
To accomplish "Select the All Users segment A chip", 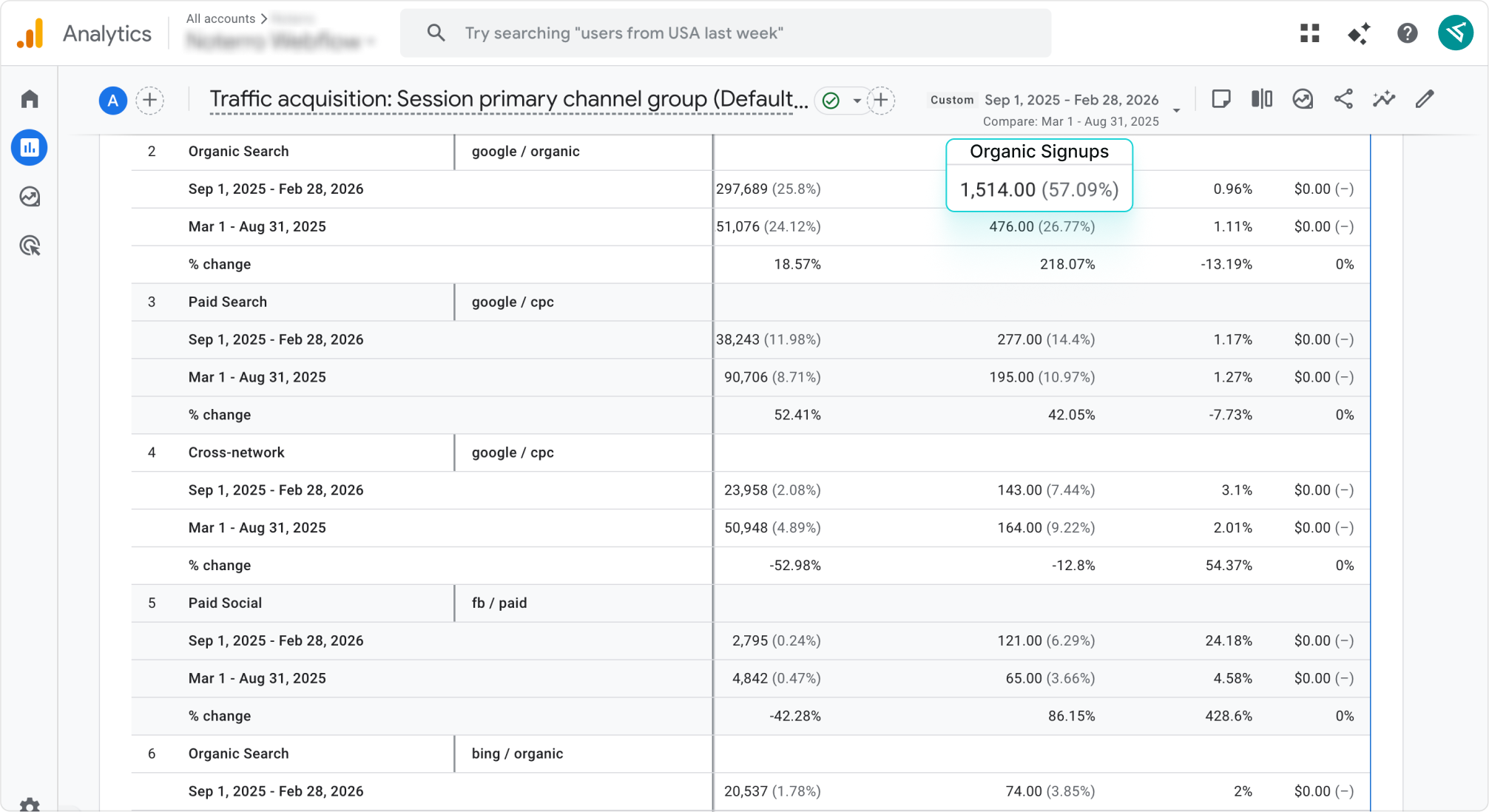I will [112, 101].
